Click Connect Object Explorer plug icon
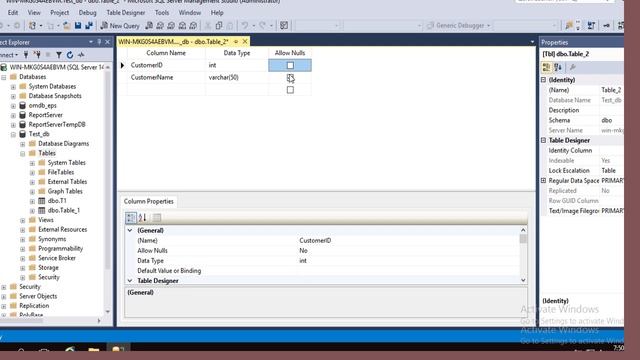This screenshot has height=360, width=640. pyautogui.click(x=26, y=55)
